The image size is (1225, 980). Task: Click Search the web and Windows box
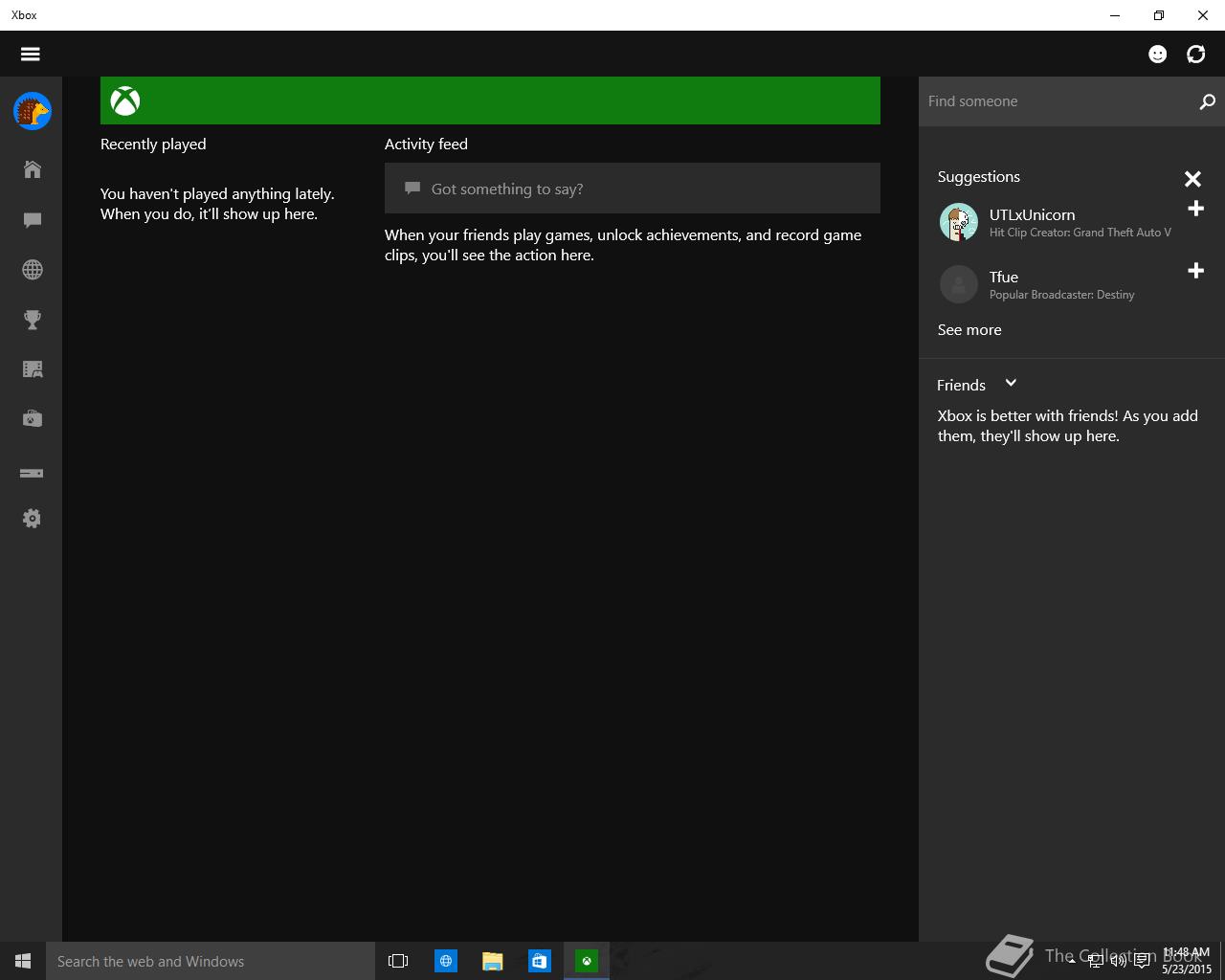pyautogui.click(x=211, y=961)
